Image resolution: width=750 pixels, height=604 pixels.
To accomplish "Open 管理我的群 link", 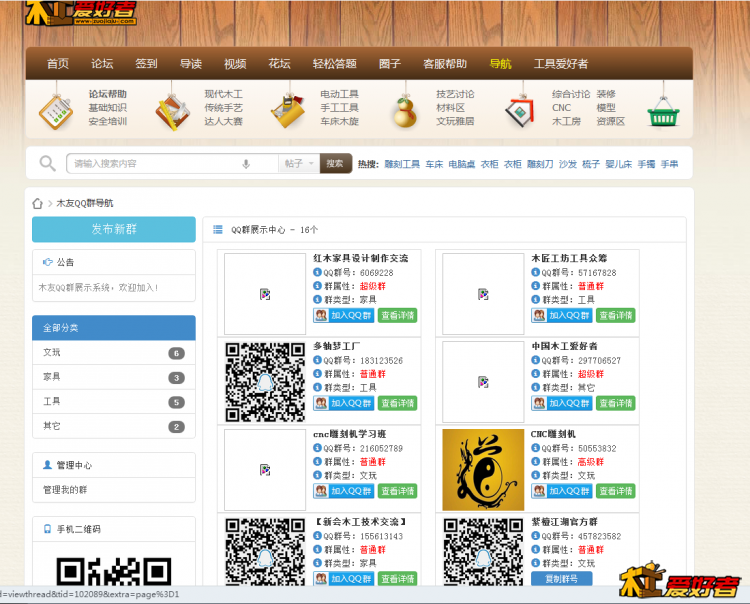I will (65, 490).
